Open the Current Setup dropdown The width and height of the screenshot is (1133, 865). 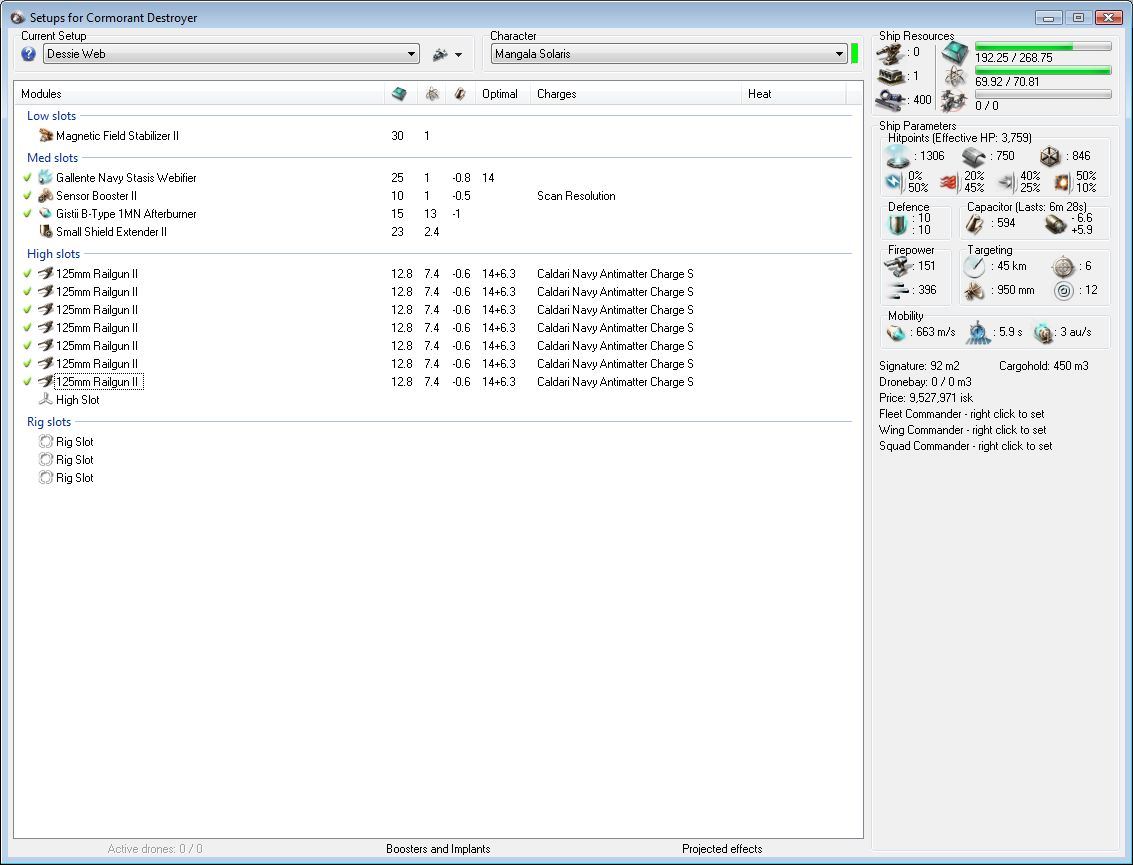412,54
